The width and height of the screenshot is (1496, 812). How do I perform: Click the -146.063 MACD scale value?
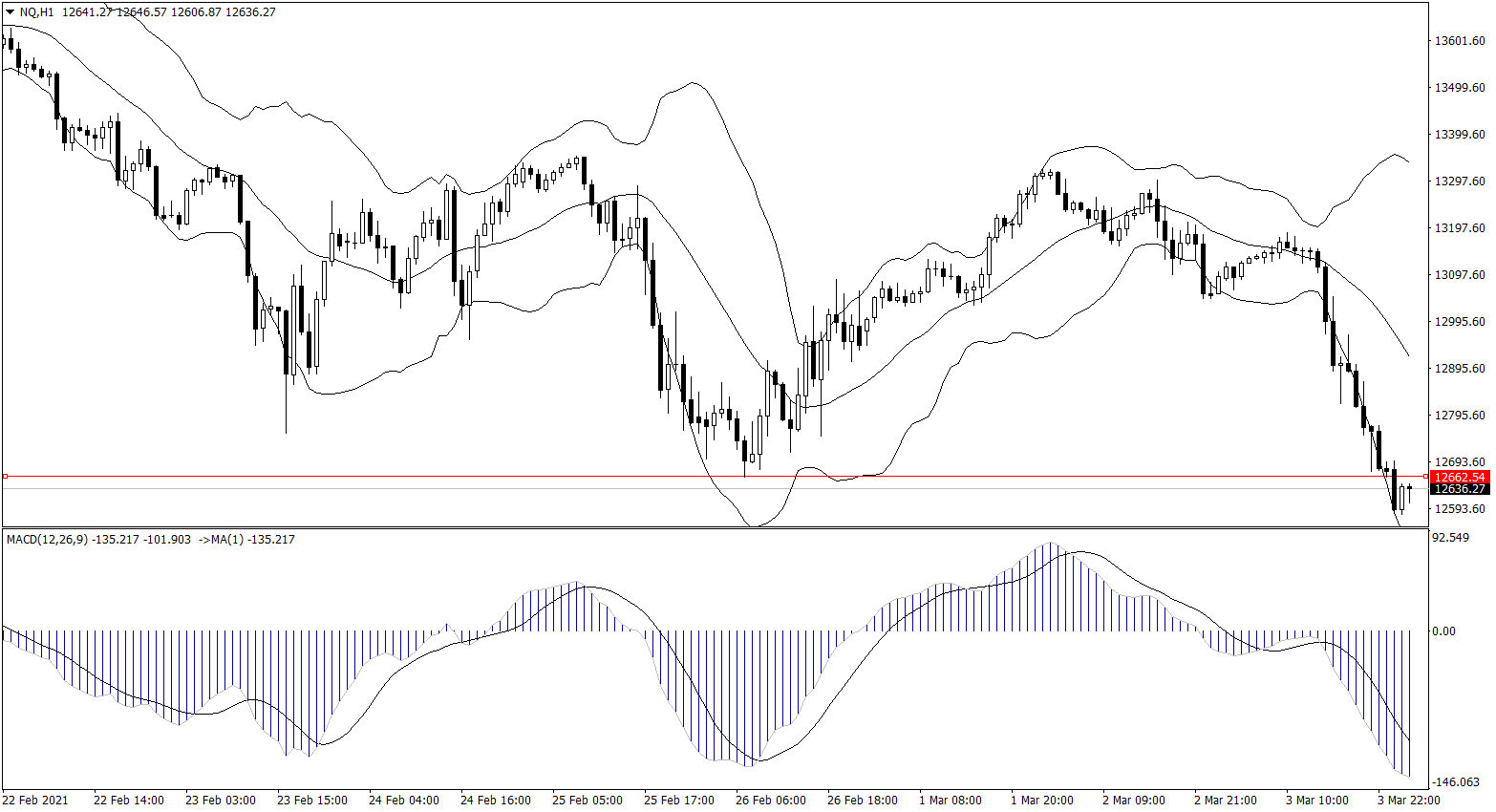pos(1458,782)
